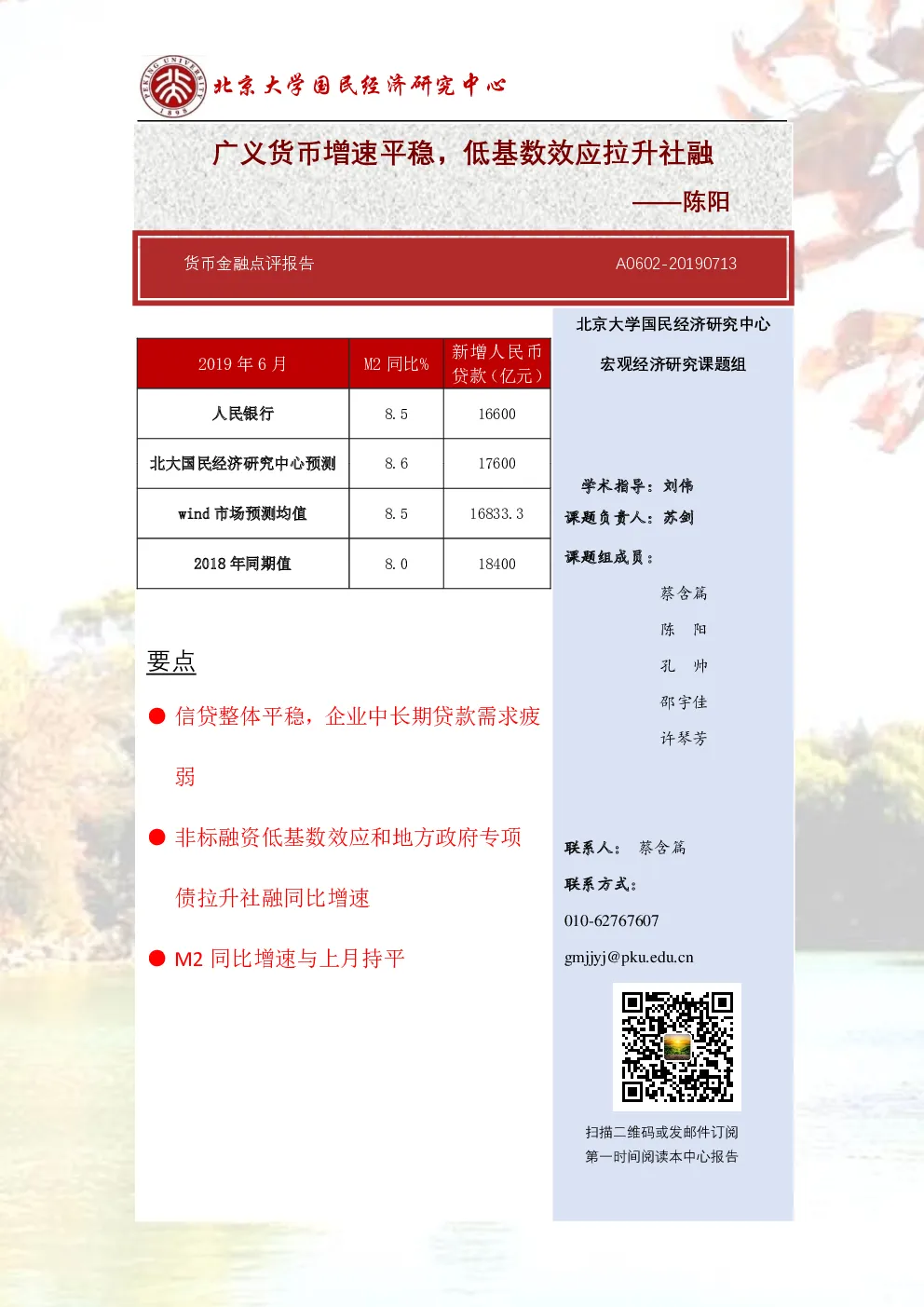The width and height of the screenshot is (924, 1307).
Task: Click the text 宏观经济研究课题组
Action: coord(673,364)
